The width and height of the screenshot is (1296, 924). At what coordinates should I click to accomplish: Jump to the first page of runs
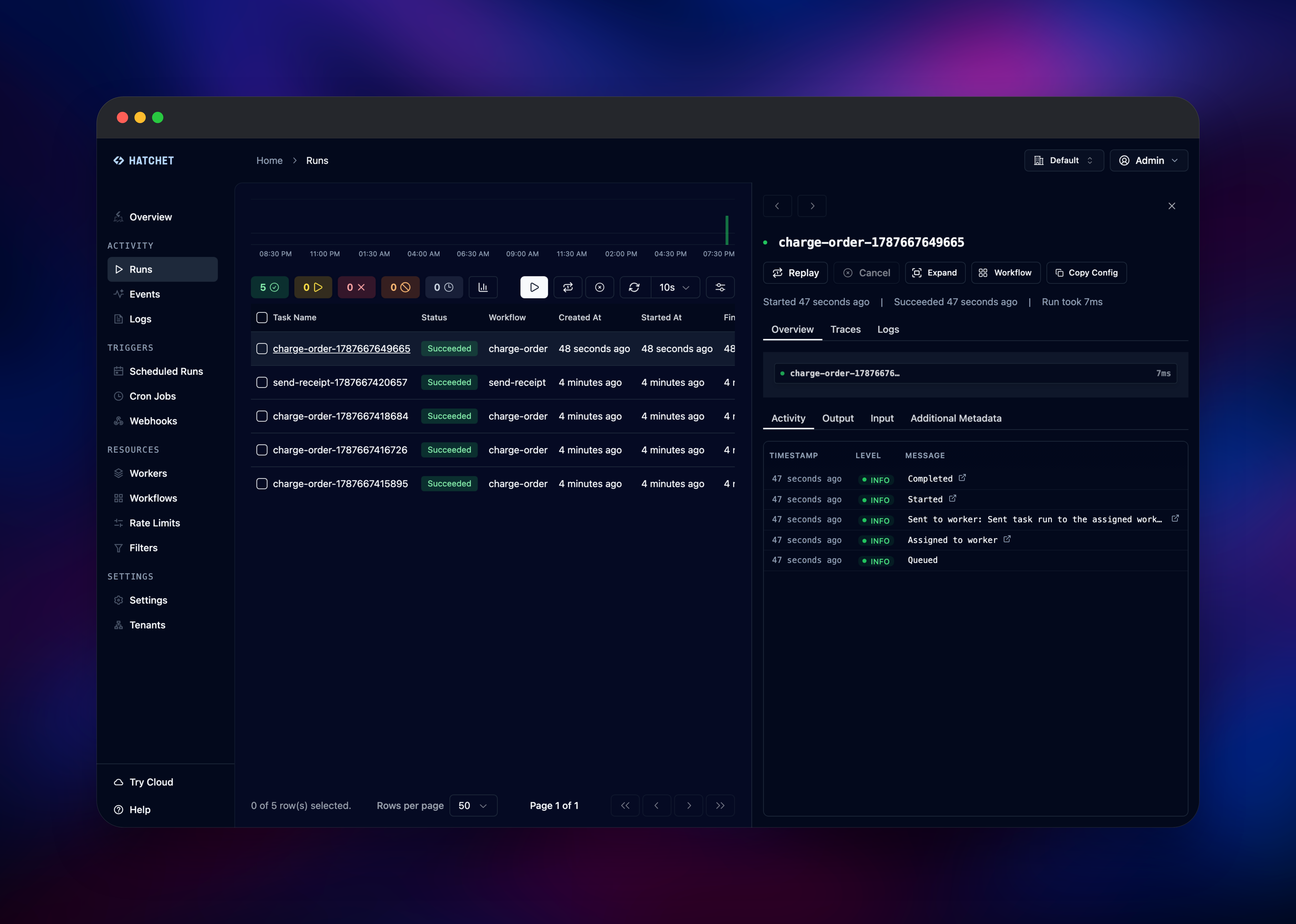[x=625, y=806]
